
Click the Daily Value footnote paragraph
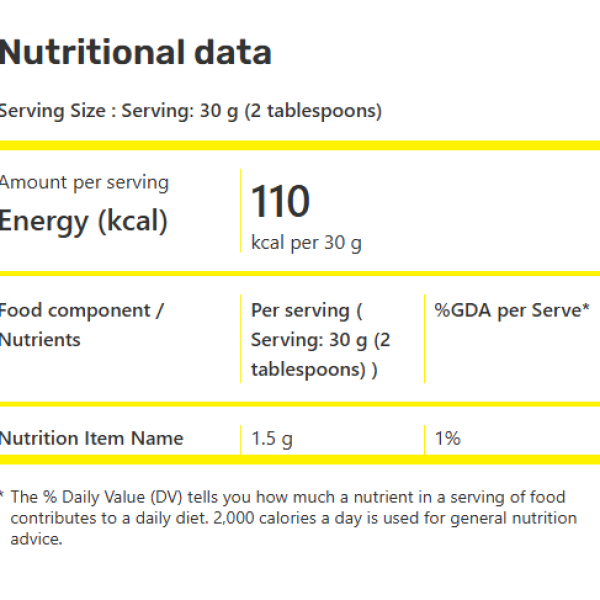coord(290,517)
